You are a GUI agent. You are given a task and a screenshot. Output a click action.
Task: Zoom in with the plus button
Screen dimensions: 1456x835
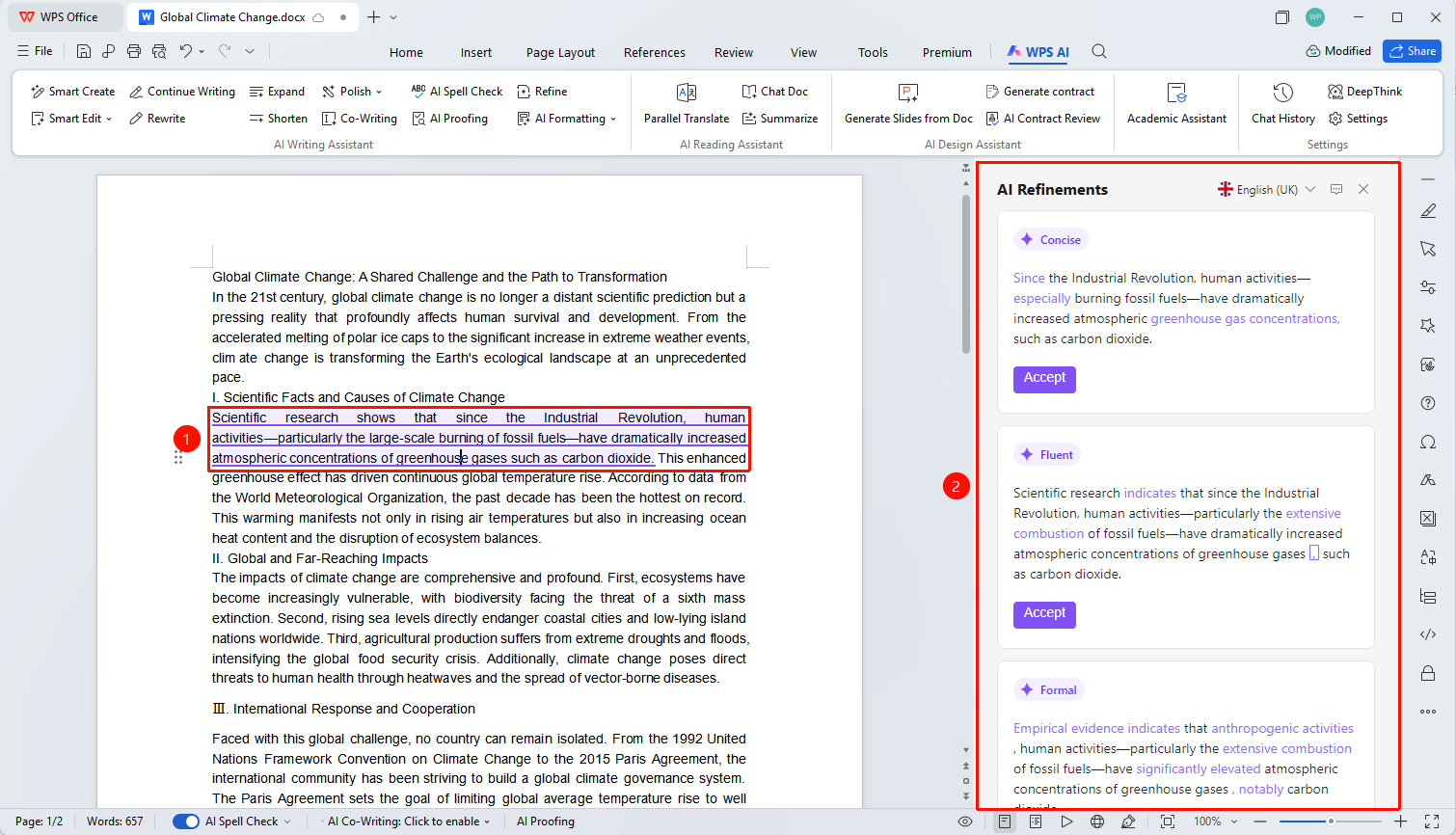coord(1401,822)
